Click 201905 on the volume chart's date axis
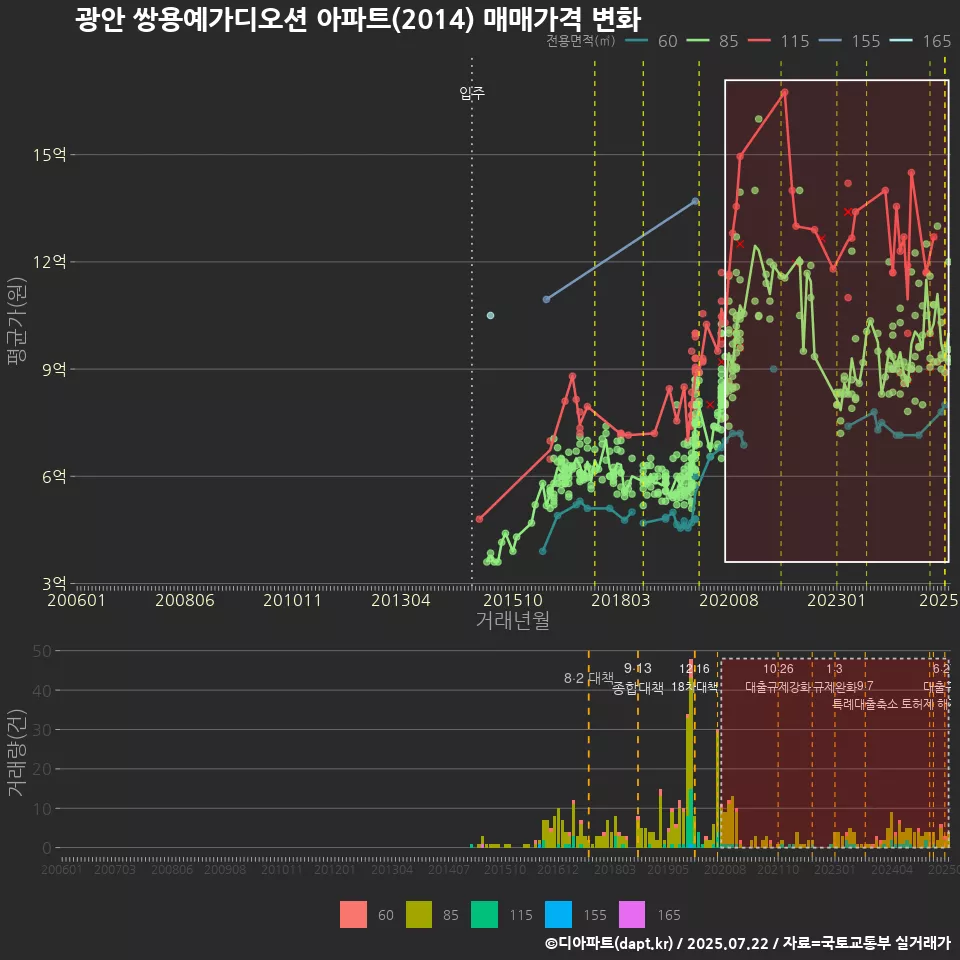 click(668, 869)
